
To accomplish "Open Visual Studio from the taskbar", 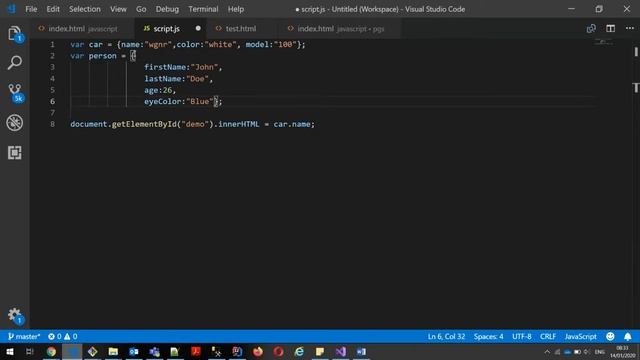I will click(340, 351).
